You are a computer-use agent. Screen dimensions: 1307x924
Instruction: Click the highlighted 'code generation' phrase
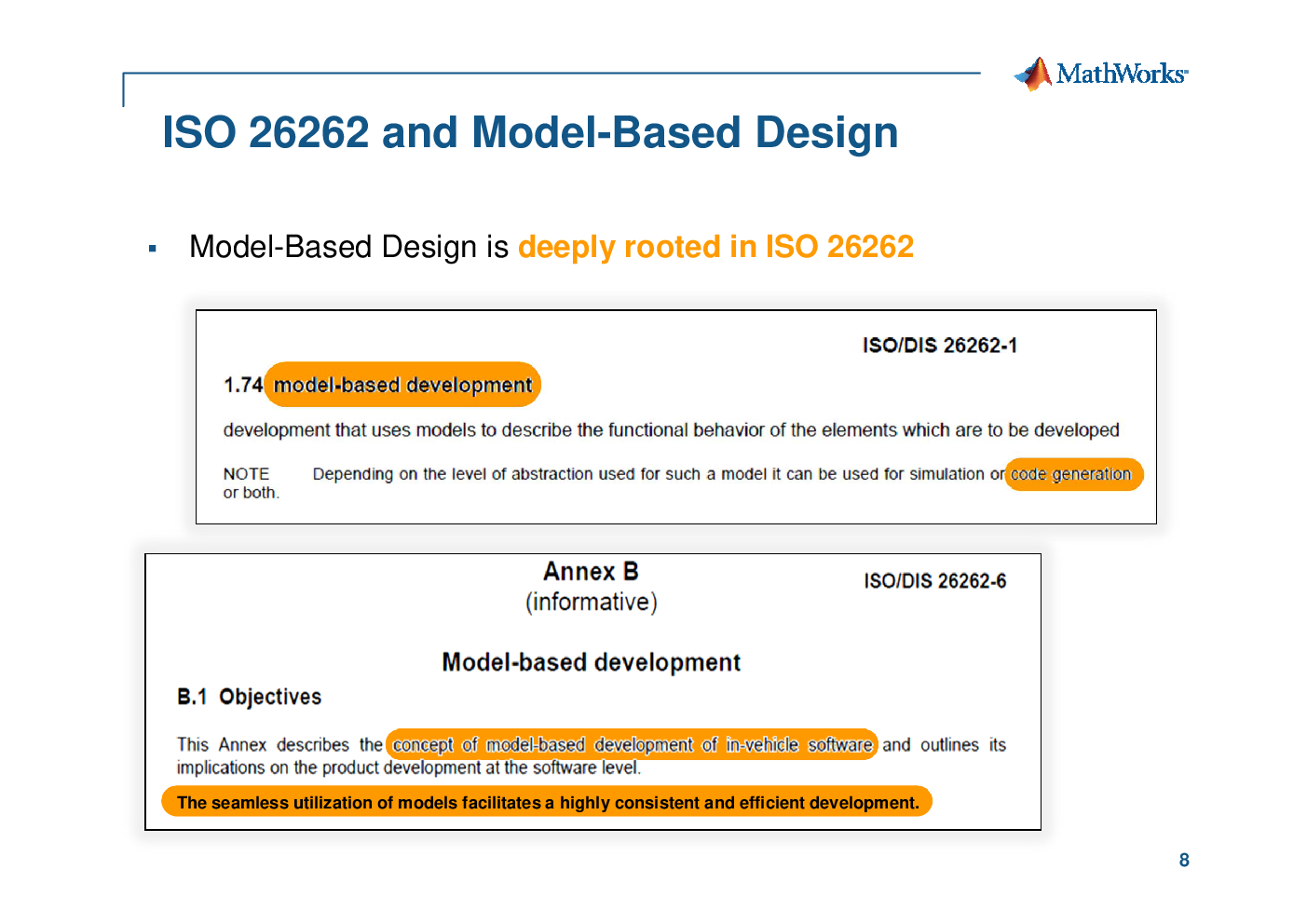(x=1073, y=474)
